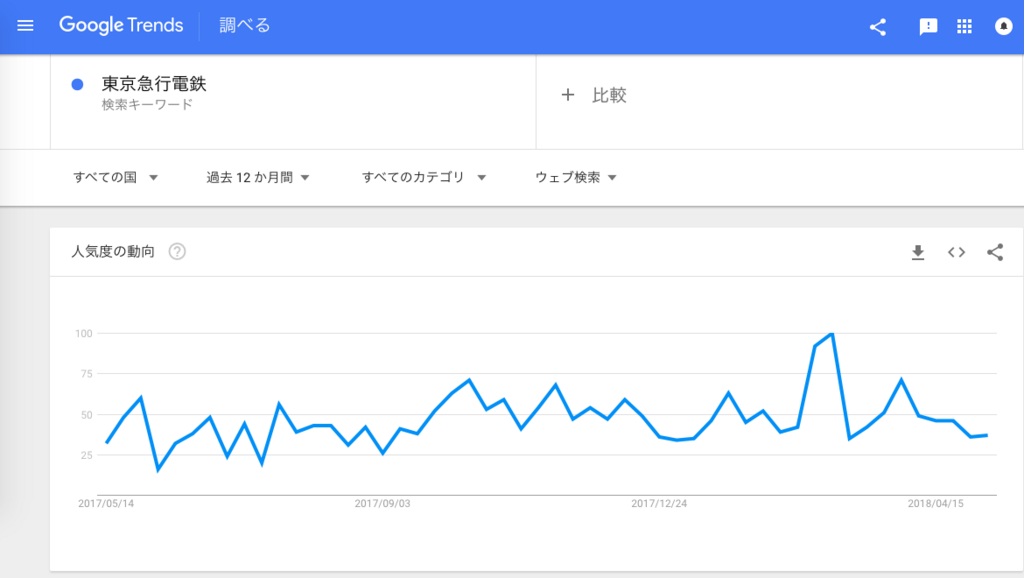Click the Google Trends logo

[121, 25]
